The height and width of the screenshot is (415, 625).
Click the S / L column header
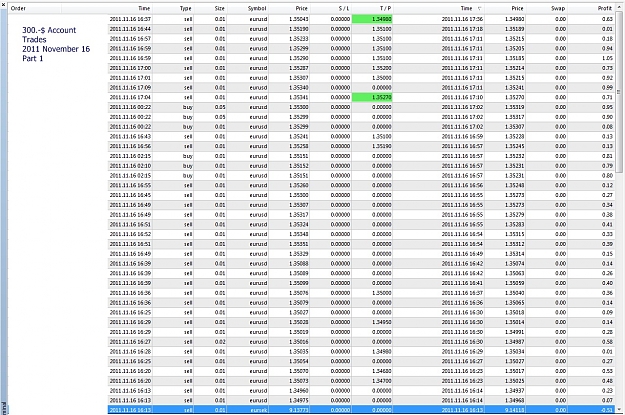pos(344,8)
